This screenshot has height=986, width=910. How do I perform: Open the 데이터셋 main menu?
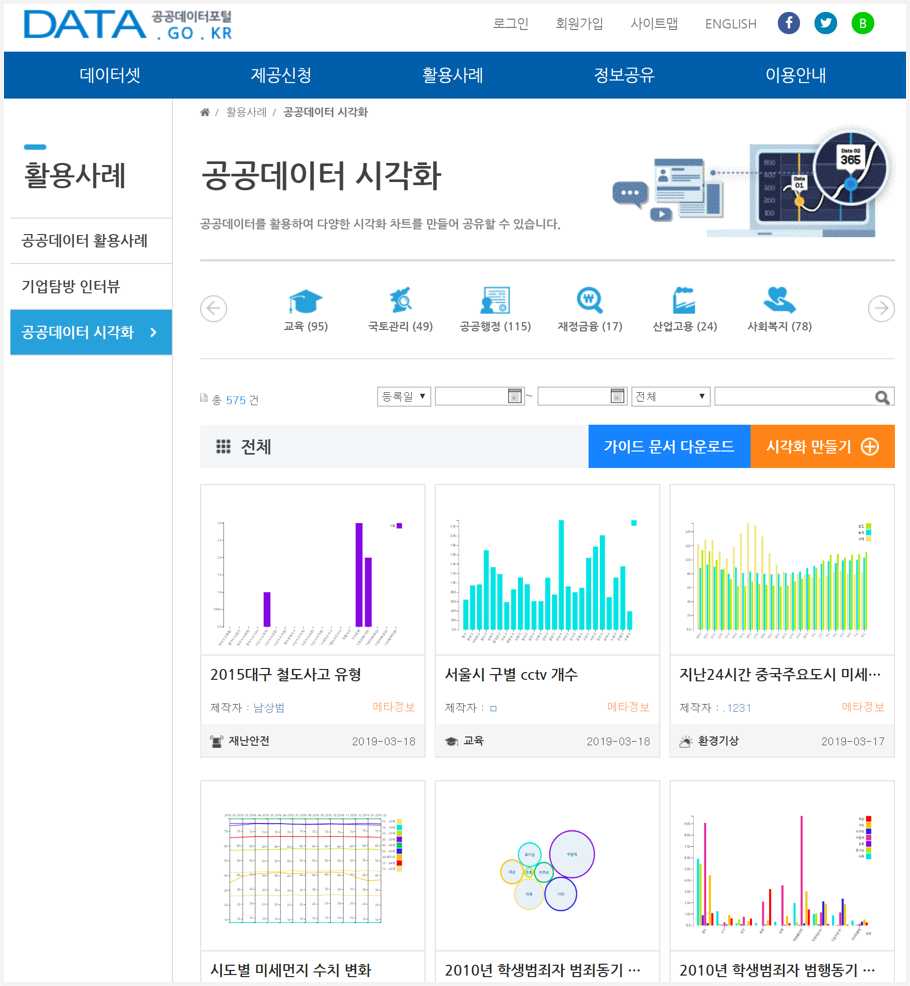[110, 75]
